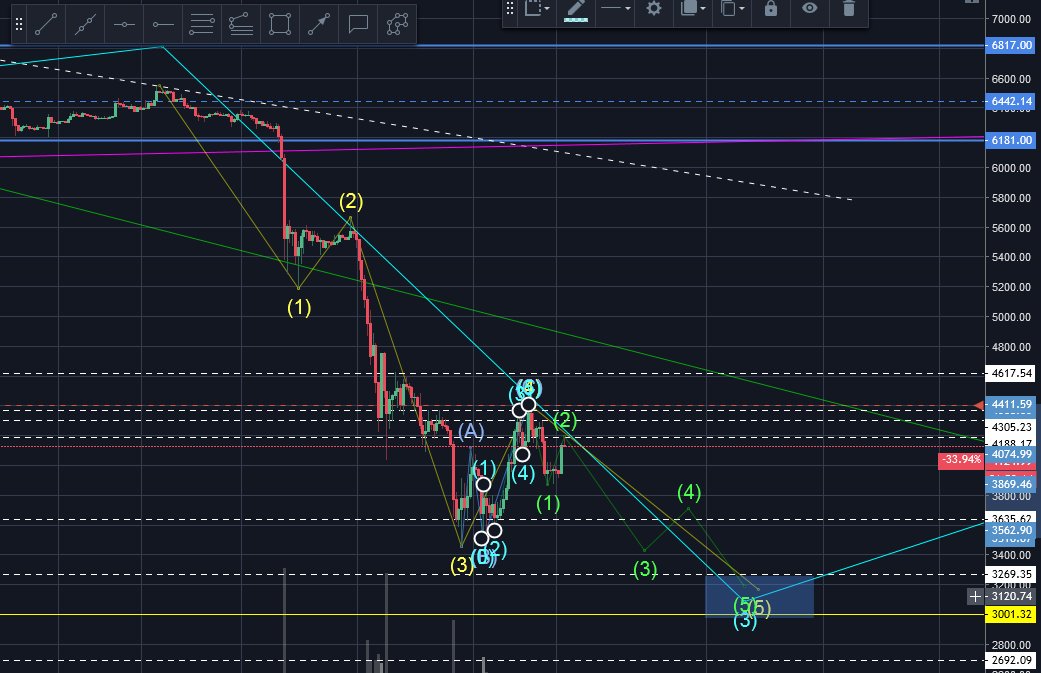The height and width of the screenshot is (673, 1041).
Task: Select the connected-nodes pattern tool
Action: [x=397, y=25]
